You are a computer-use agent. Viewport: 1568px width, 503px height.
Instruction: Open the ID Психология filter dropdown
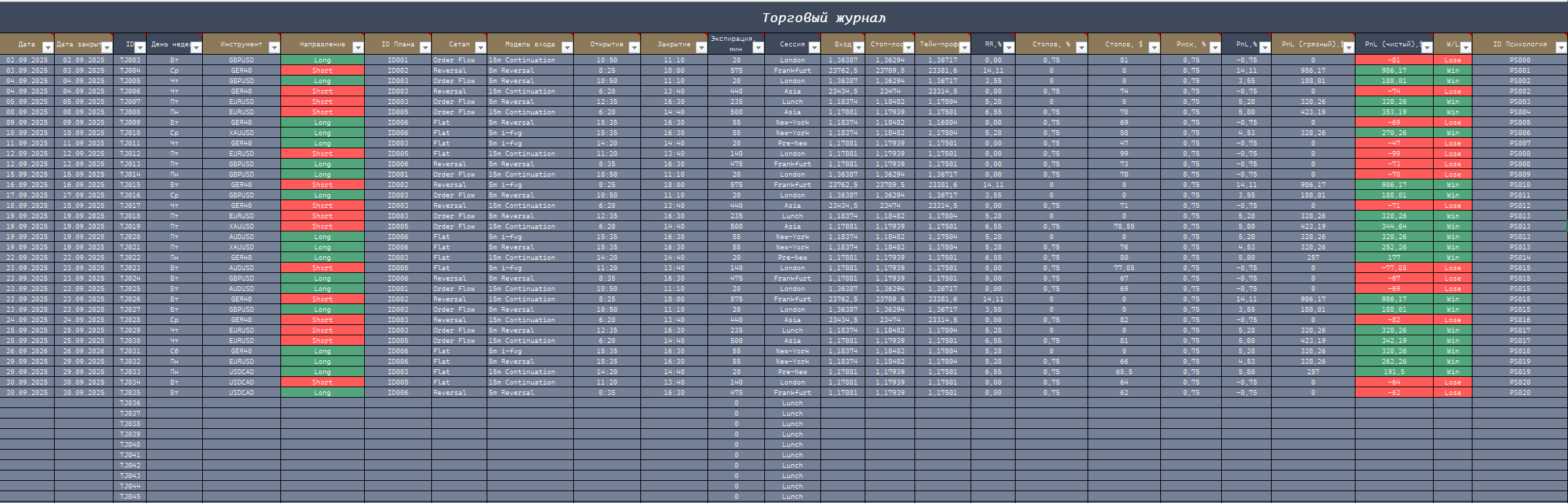pyautogui.click(x=1560, y=47)
